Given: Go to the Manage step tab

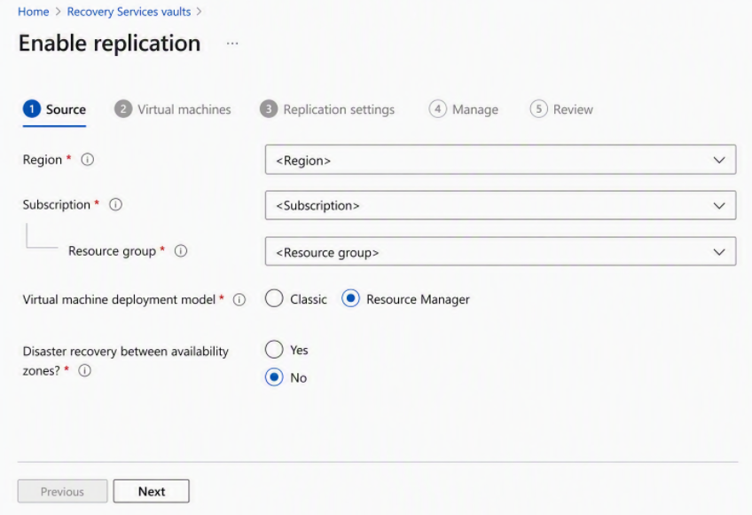Looking at the screenshot, I should click(463, 110).
